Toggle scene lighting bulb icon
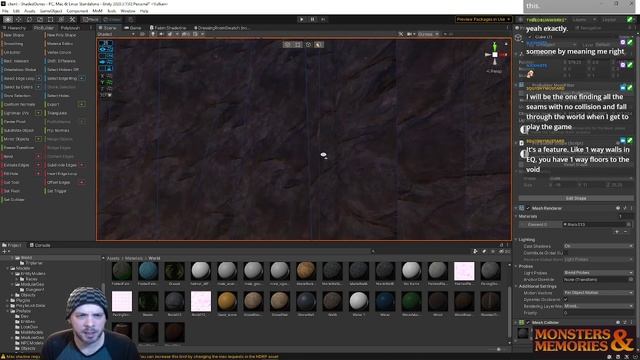This screenshot has height=360, width=640. coord(153,34)
